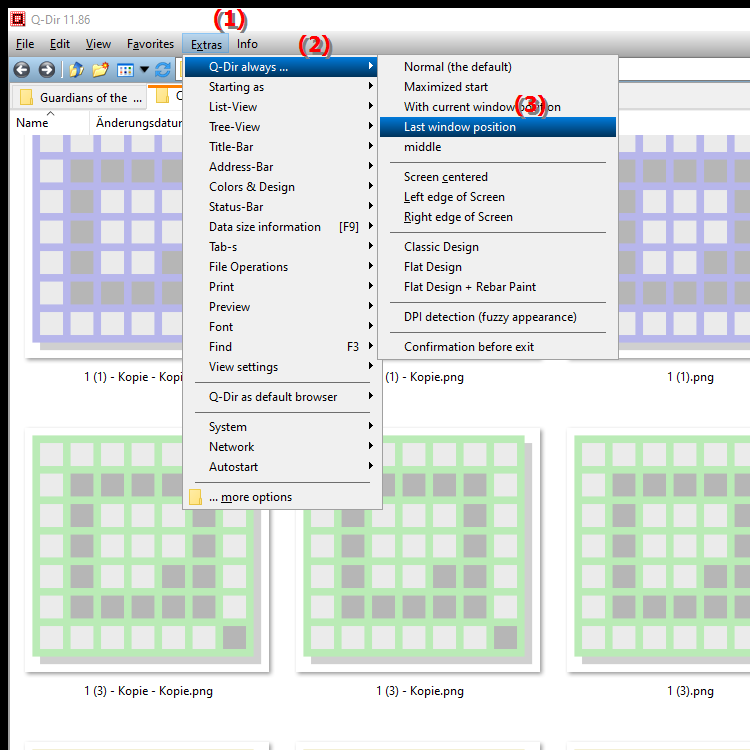Viewport: 750px width, 750px height.
Task: Sort by the Name column header
Action: 50,123
